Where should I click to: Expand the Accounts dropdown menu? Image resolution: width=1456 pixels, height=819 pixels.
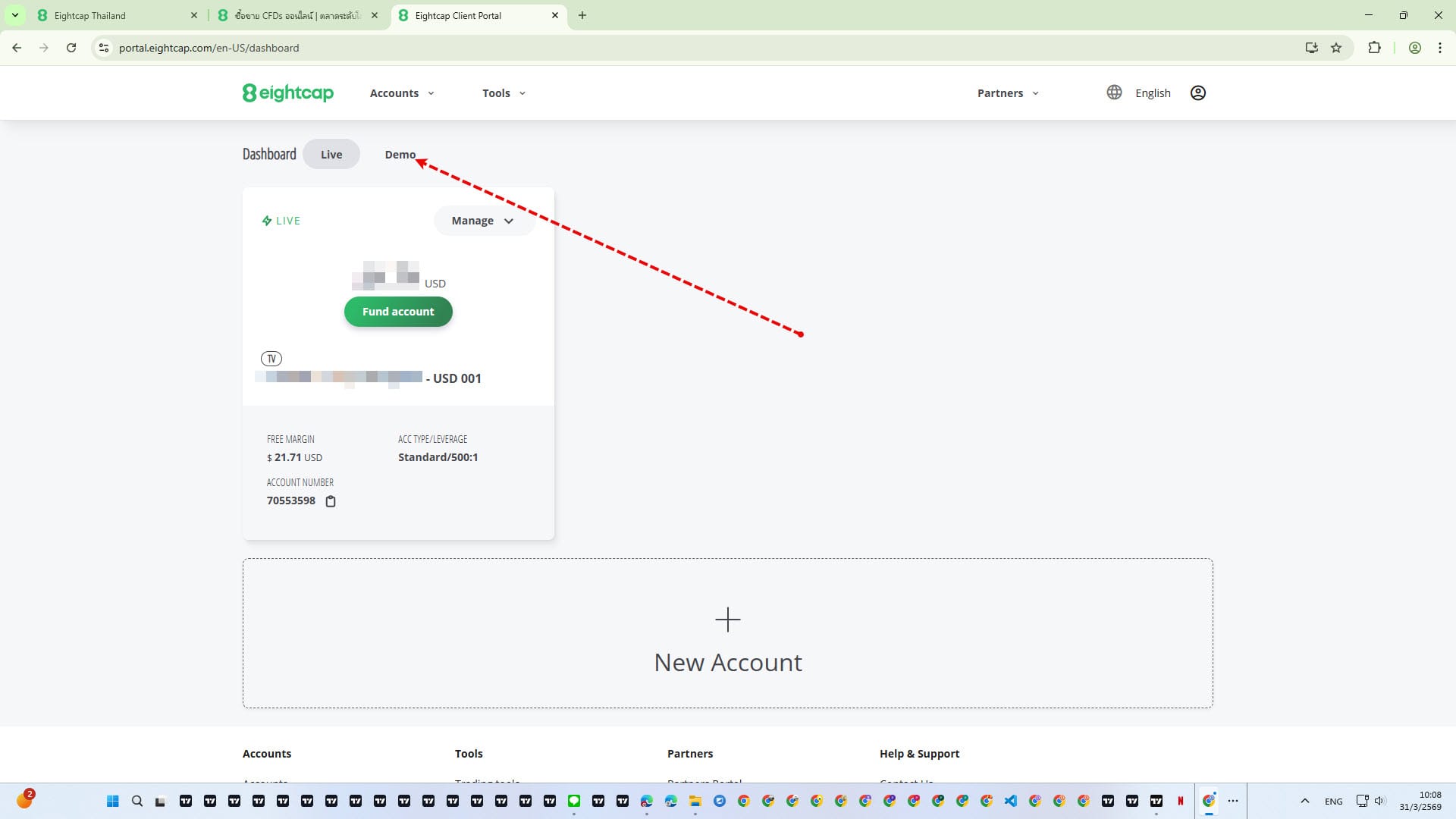(402, 93)
